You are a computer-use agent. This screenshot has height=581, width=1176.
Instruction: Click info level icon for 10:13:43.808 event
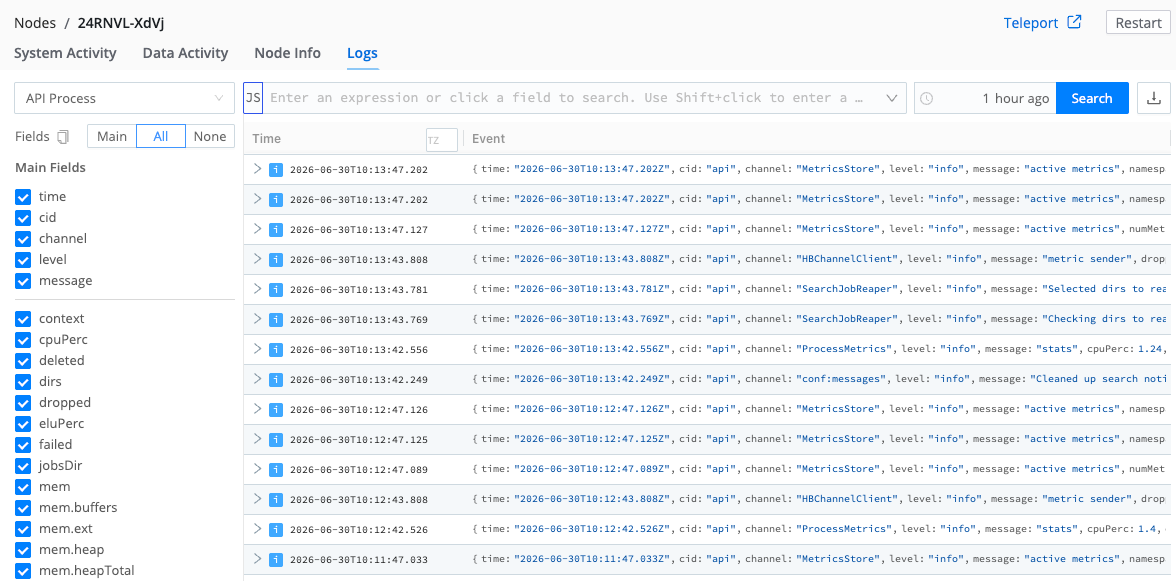click(x=275, y=259)
